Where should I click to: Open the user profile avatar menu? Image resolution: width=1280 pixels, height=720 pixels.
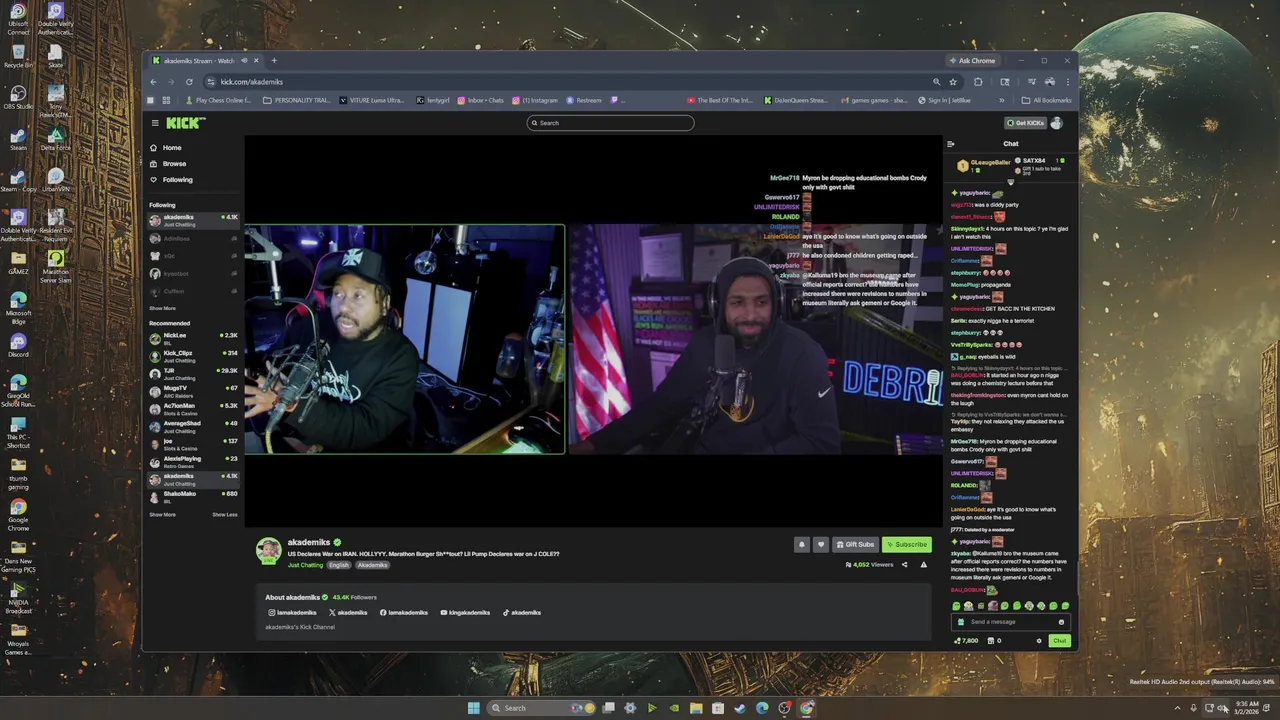(1057, 123)
